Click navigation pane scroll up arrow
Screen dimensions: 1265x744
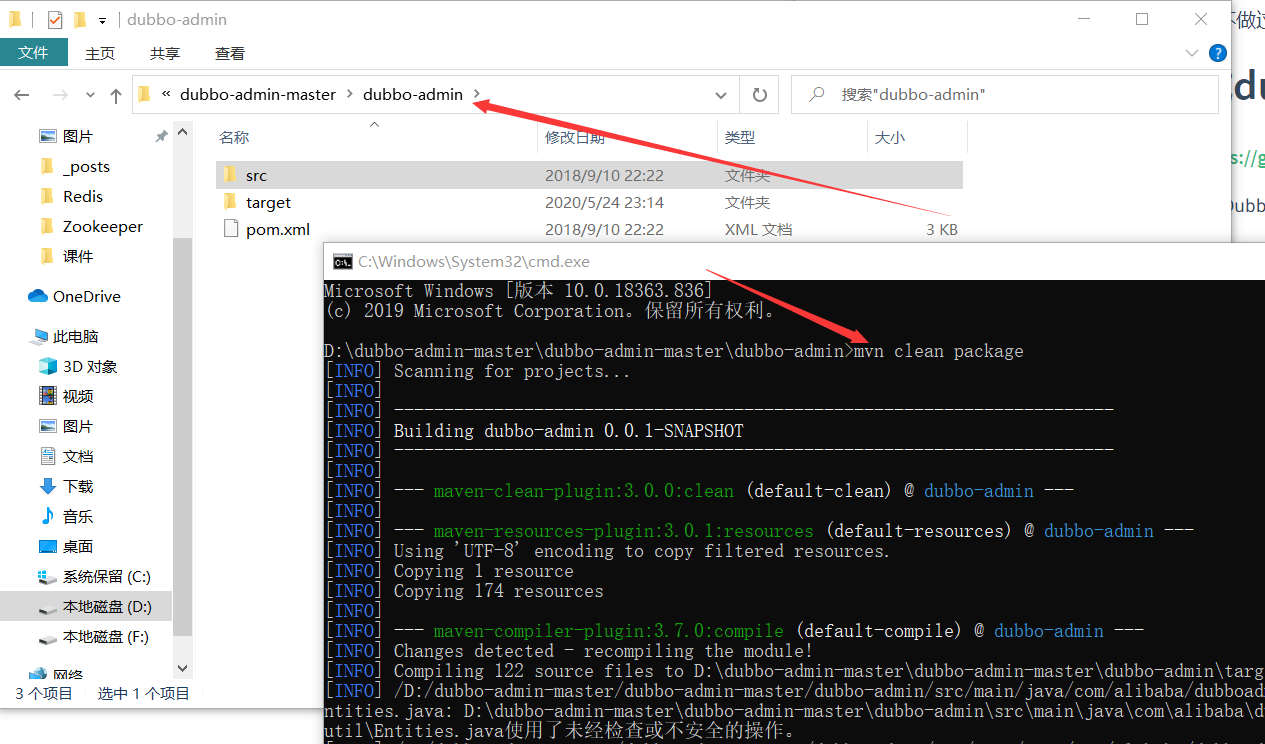coord(182,131)
